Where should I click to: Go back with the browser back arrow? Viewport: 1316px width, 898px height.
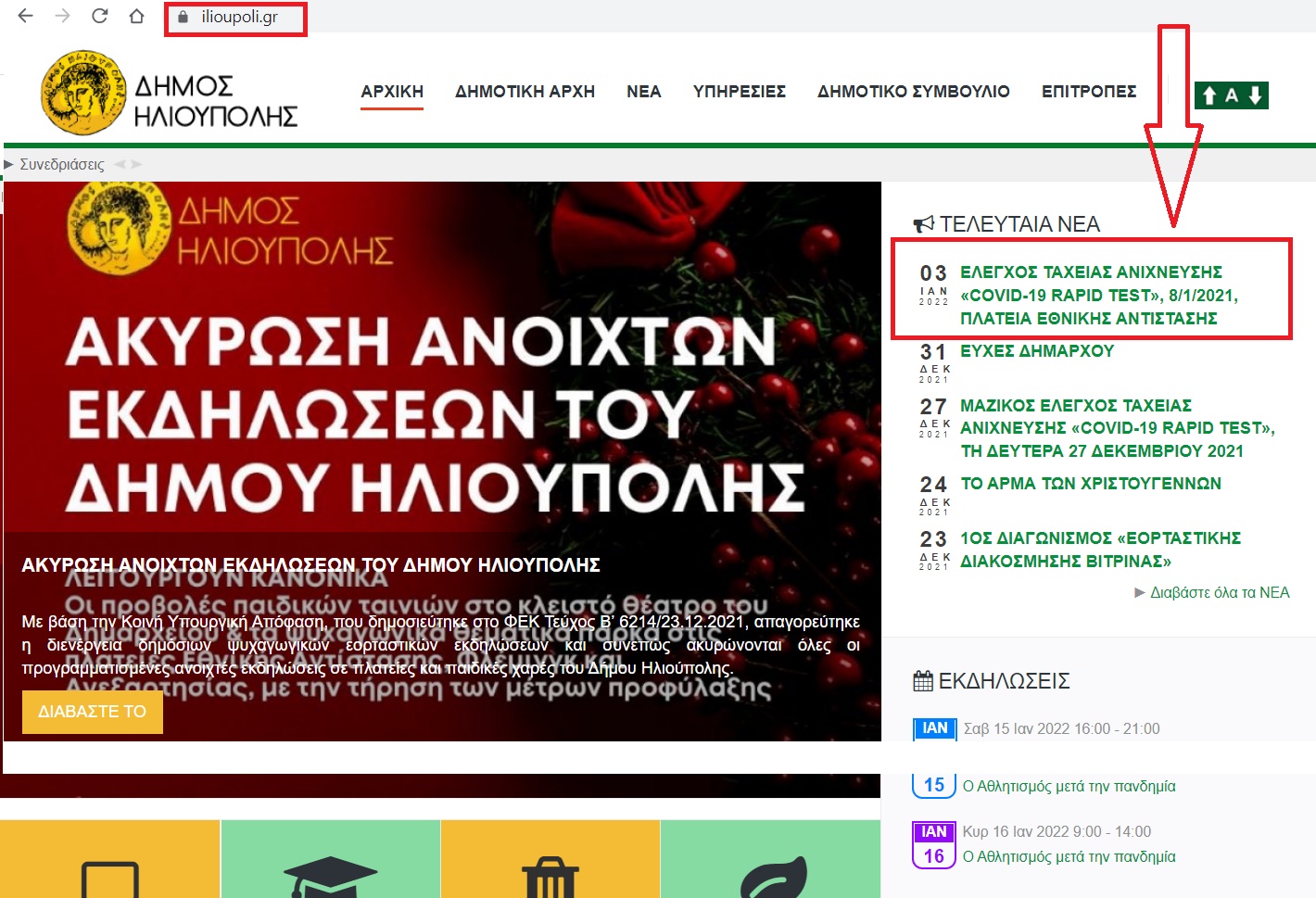click(x=26, y=16)
